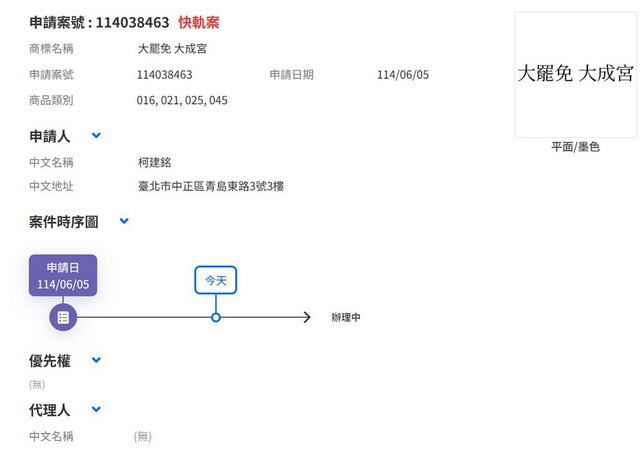Image resolution: width=640 pixels, height=451 pixels.
Task: Collapse the 優先權 section chevron
Action: click(x=96, y=360)
